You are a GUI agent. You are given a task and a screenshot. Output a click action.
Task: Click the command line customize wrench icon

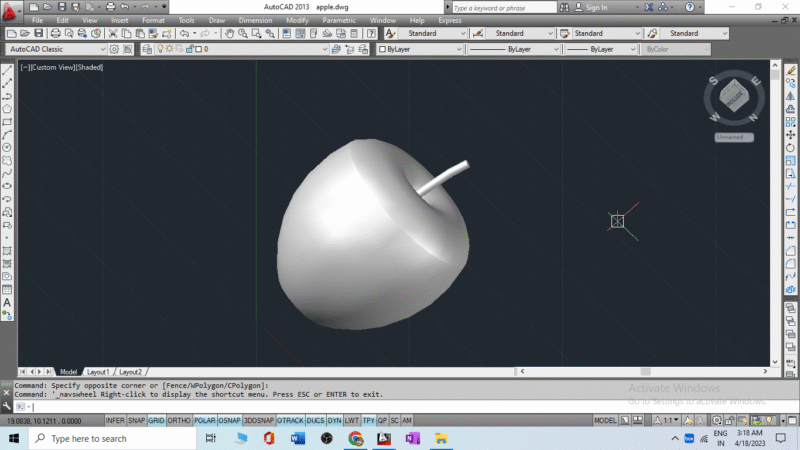(x=6, y=406)
